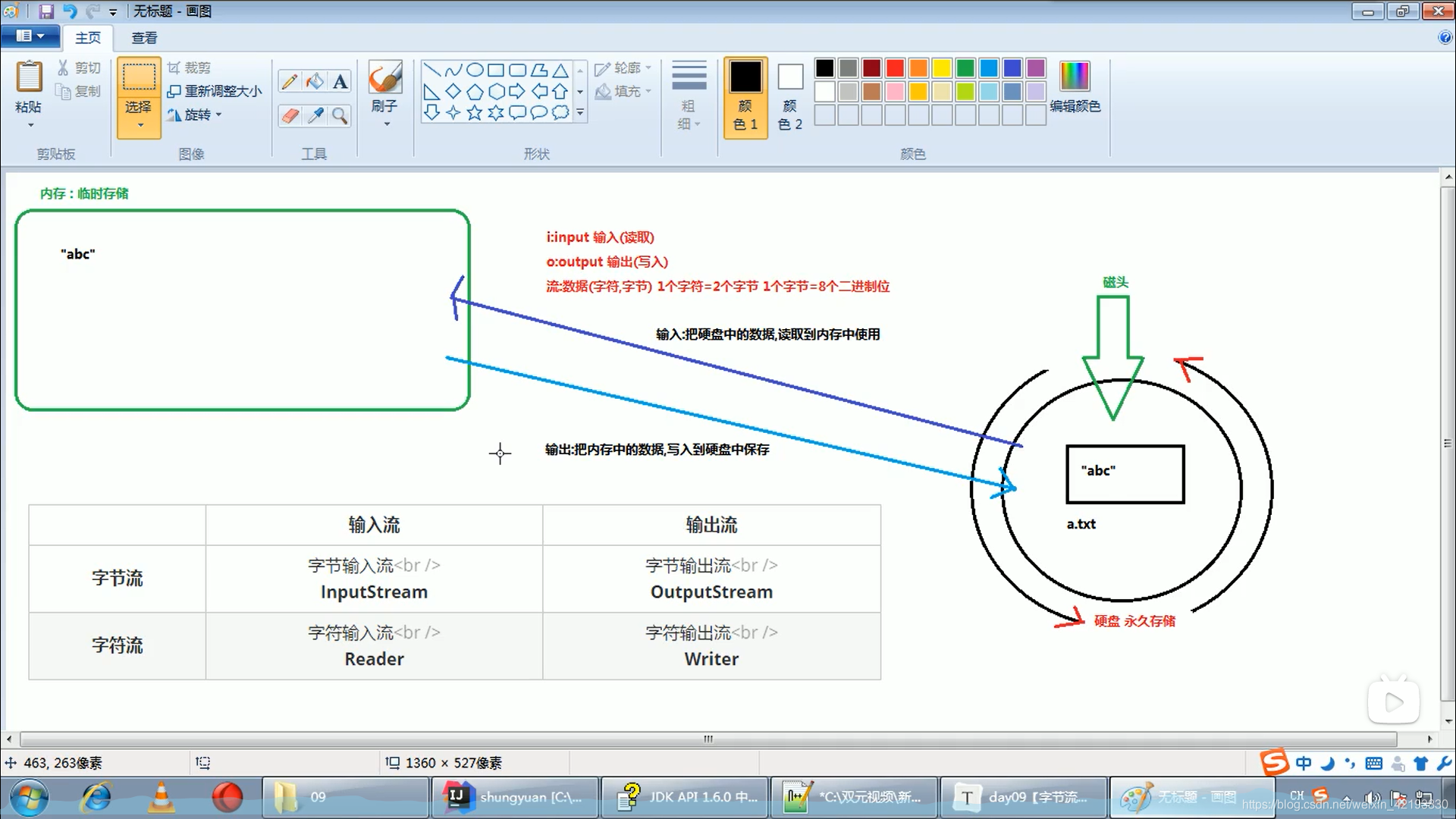Open the Rotate dropdown
Screen dimensions: 1456x819
point(195,115)
